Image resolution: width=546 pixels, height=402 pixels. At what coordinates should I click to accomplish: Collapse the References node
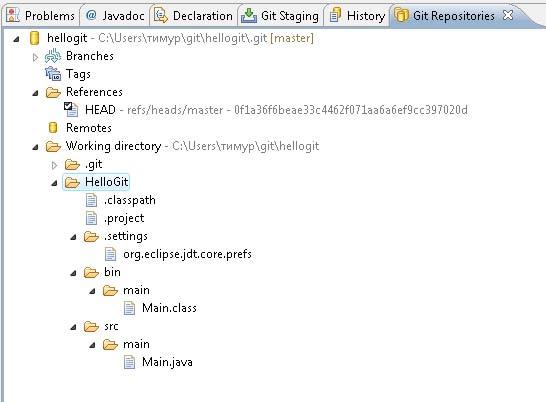[x=35, y=93]
